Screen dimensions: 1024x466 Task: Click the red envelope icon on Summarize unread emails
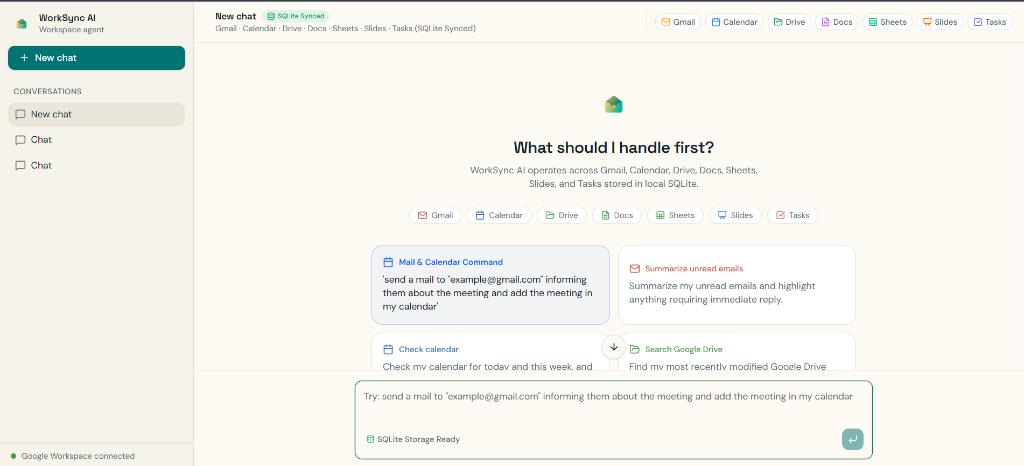point(634,268)
